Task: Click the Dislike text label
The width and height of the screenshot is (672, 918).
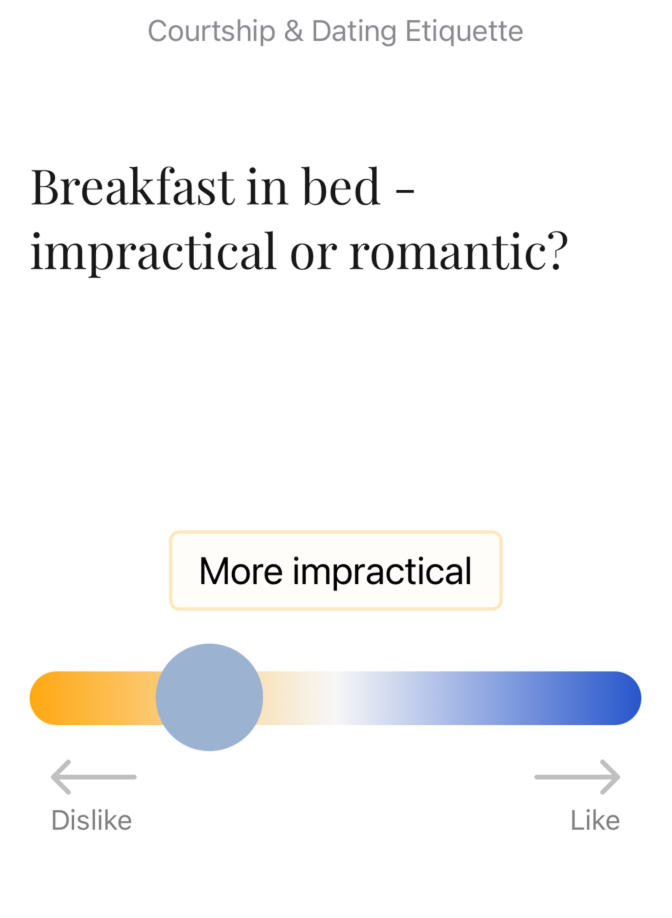Action: click(x=91, y=820)
